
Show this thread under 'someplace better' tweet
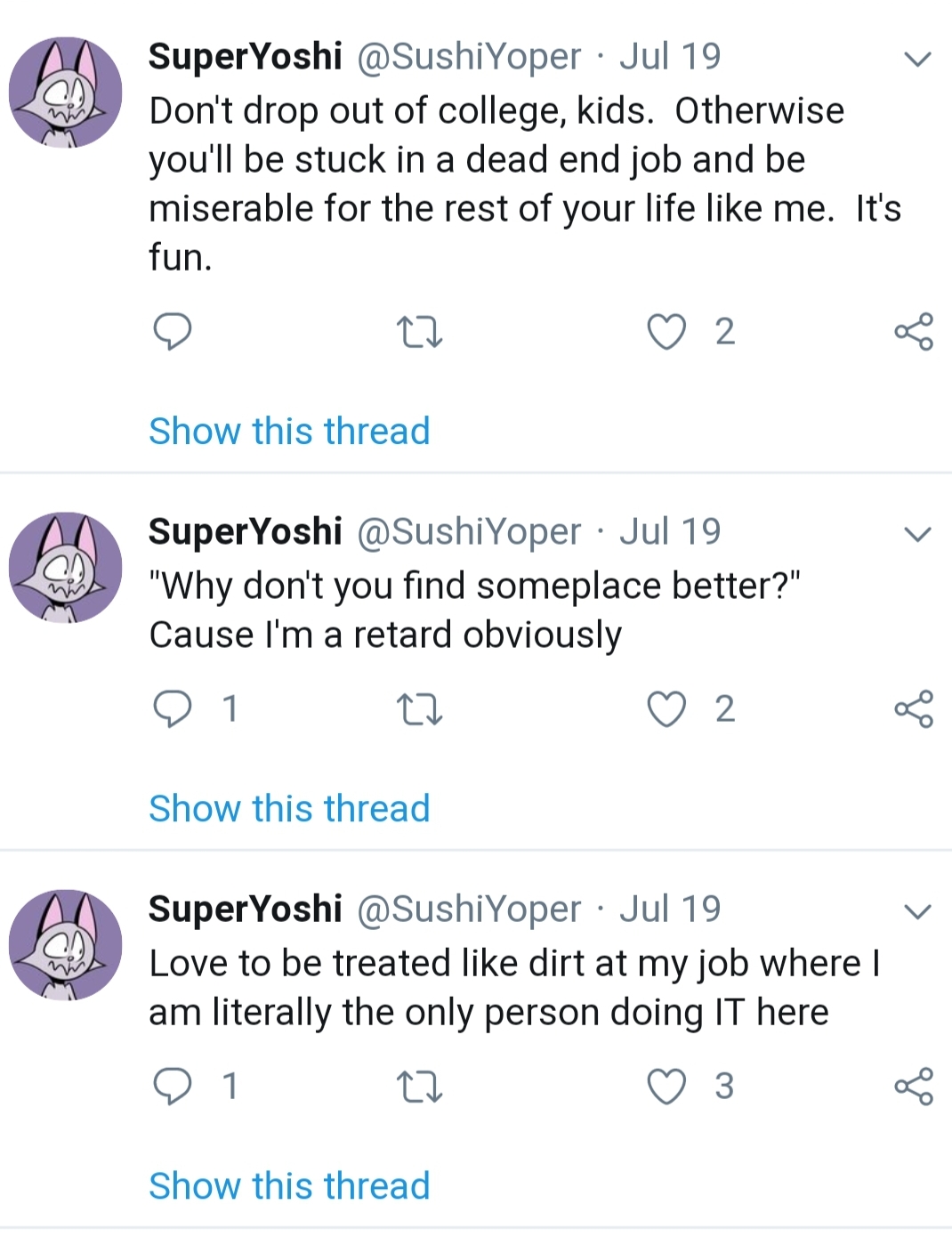(x=289, y=809)
